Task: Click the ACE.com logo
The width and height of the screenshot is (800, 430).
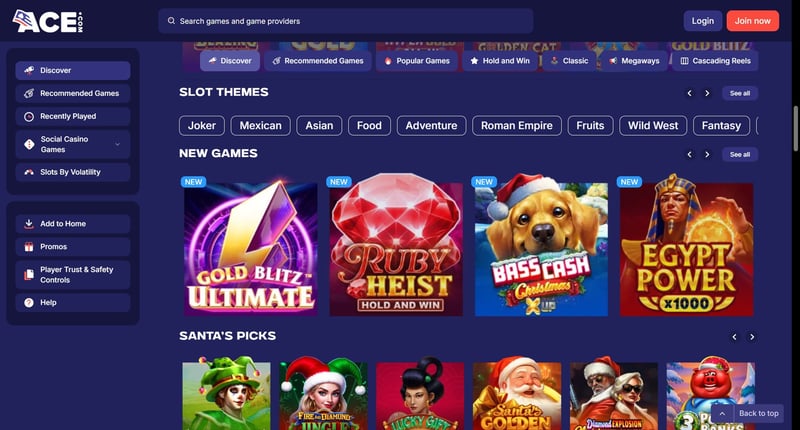Action: point(47,21)
